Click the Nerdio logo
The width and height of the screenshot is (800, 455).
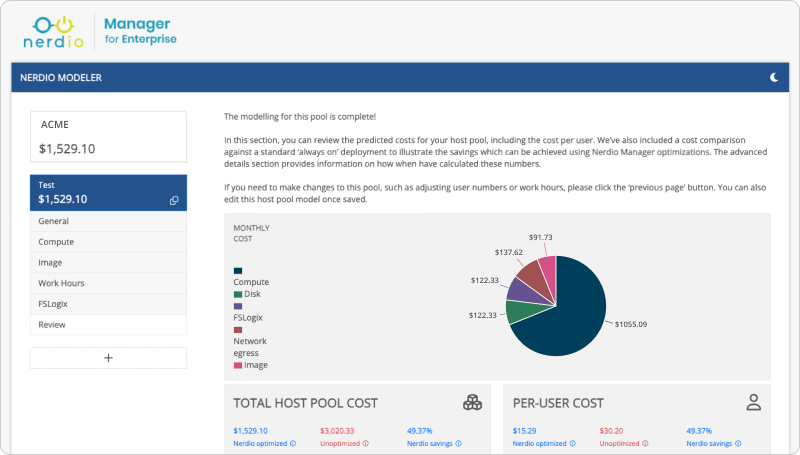point(54,32)
